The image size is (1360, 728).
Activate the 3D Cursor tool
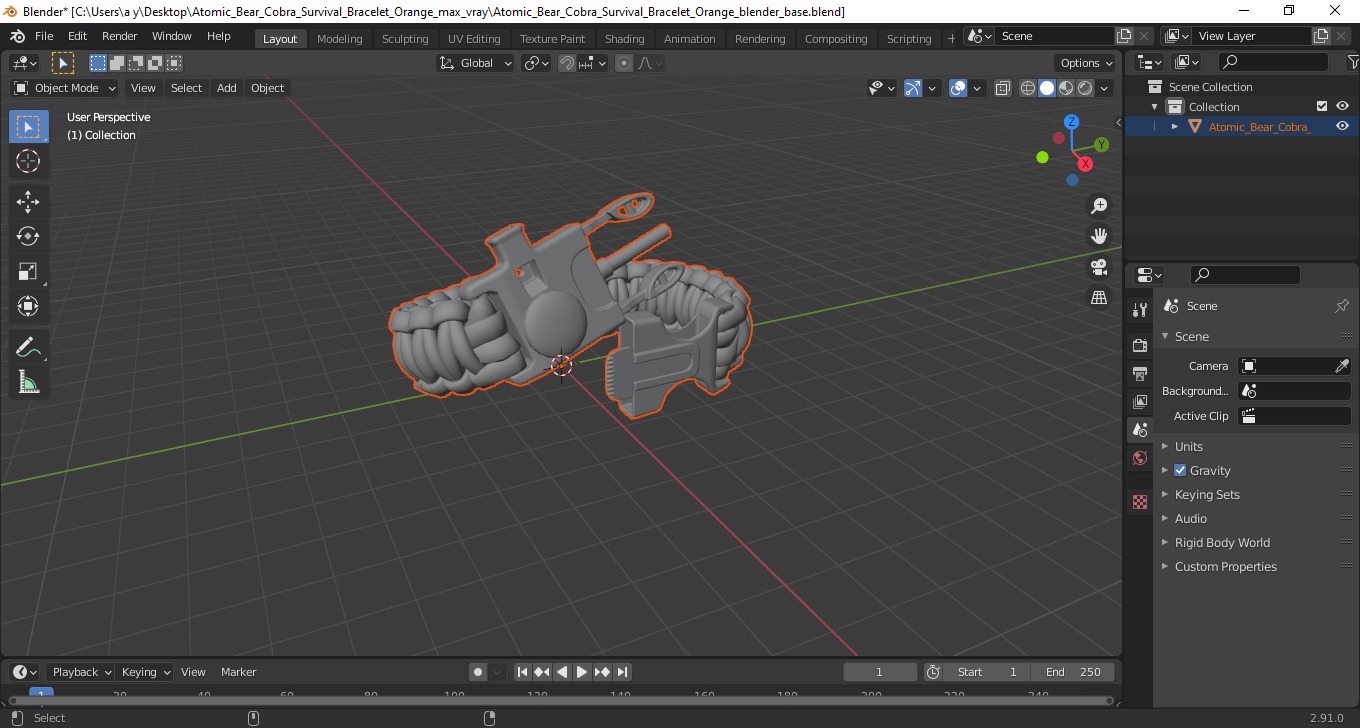(x=28, y=161)
